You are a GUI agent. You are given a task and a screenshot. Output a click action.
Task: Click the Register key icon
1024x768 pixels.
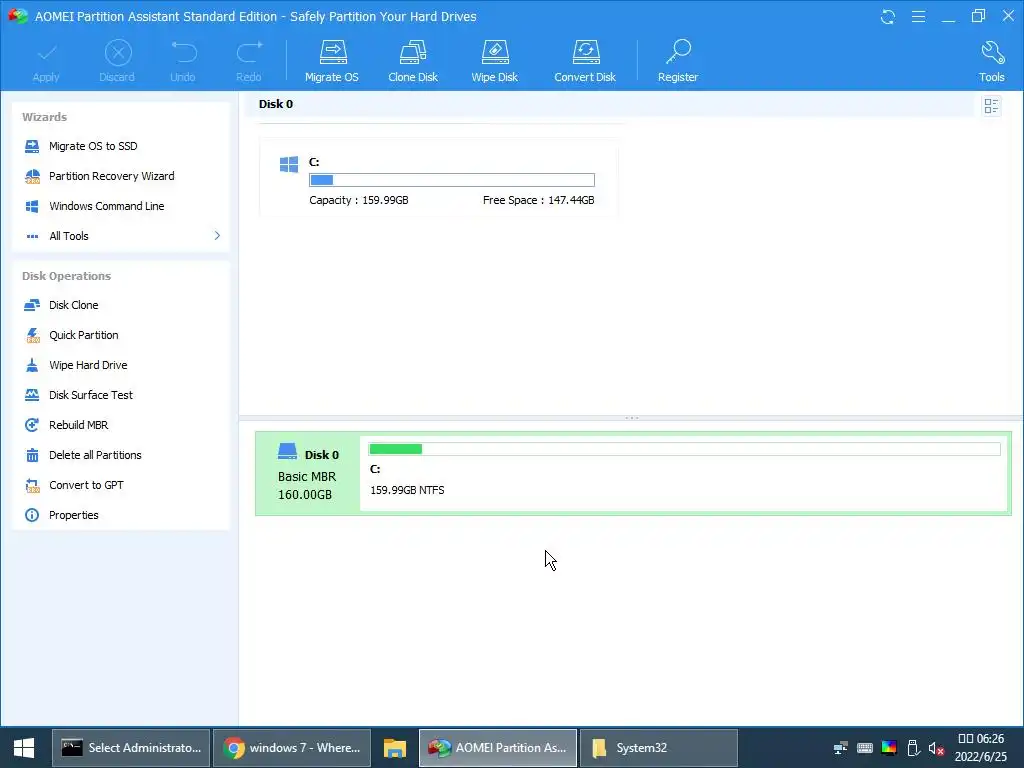(678, 52)
